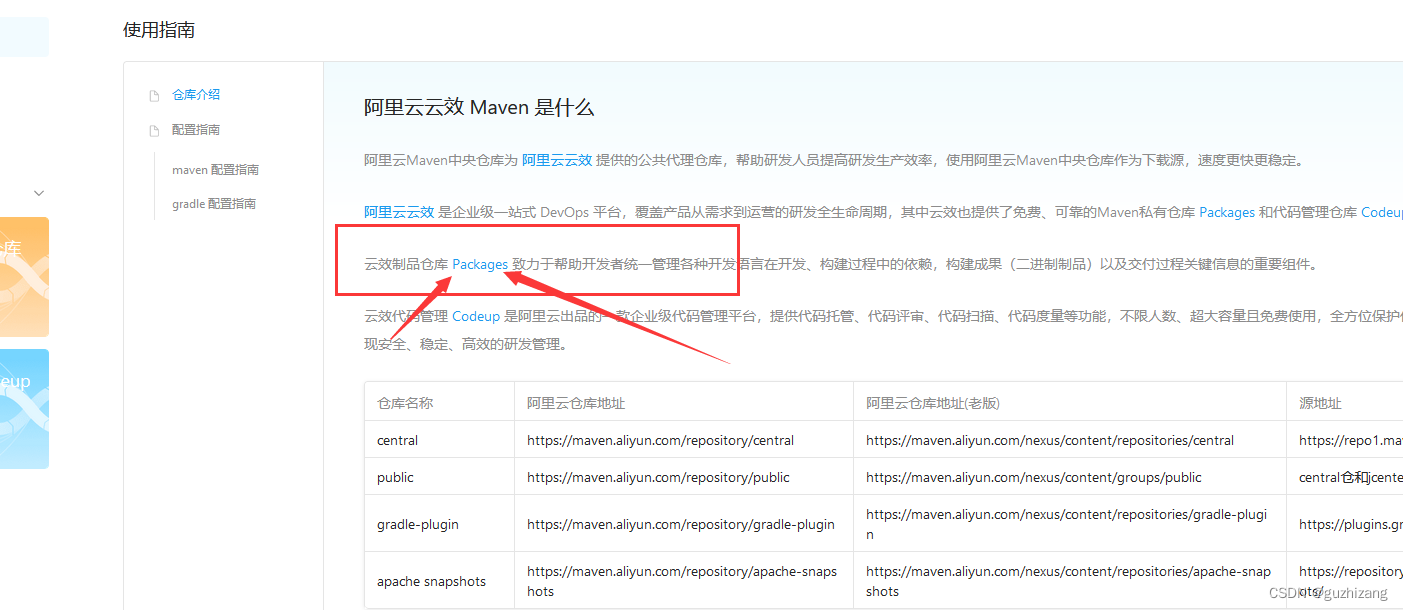
Task: Click the apache snapshots repository name cell
Action: 431,580
